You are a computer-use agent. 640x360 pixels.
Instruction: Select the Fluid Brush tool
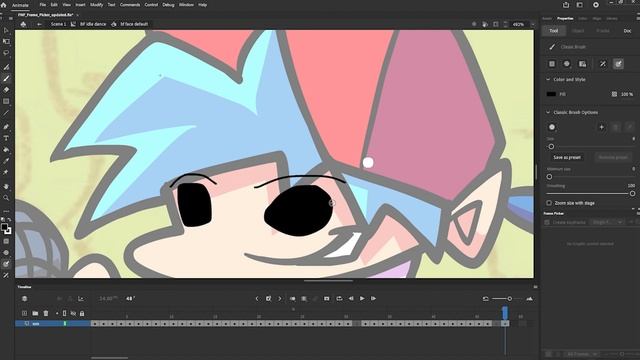[x=6, y=67]
